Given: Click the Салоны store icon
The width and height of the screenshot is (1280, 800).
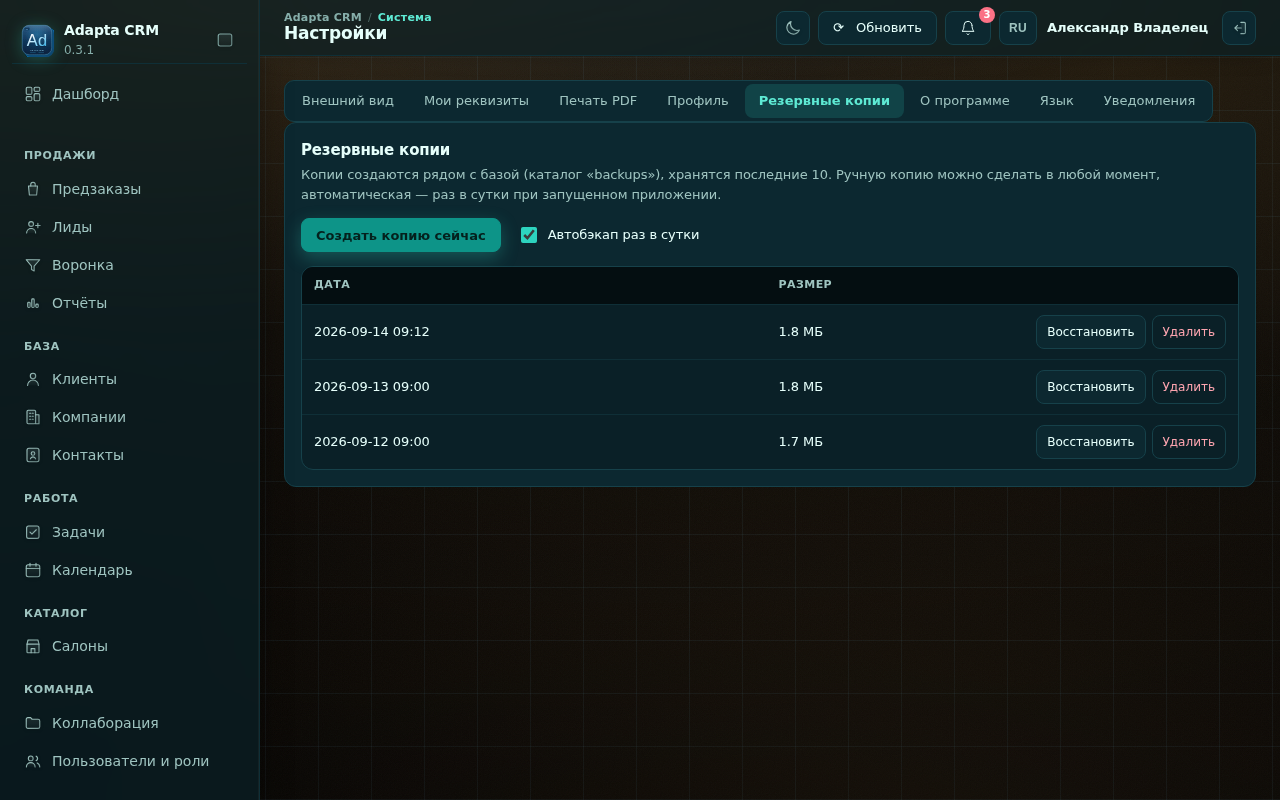Looking at the screenshot, I should 33,646.
